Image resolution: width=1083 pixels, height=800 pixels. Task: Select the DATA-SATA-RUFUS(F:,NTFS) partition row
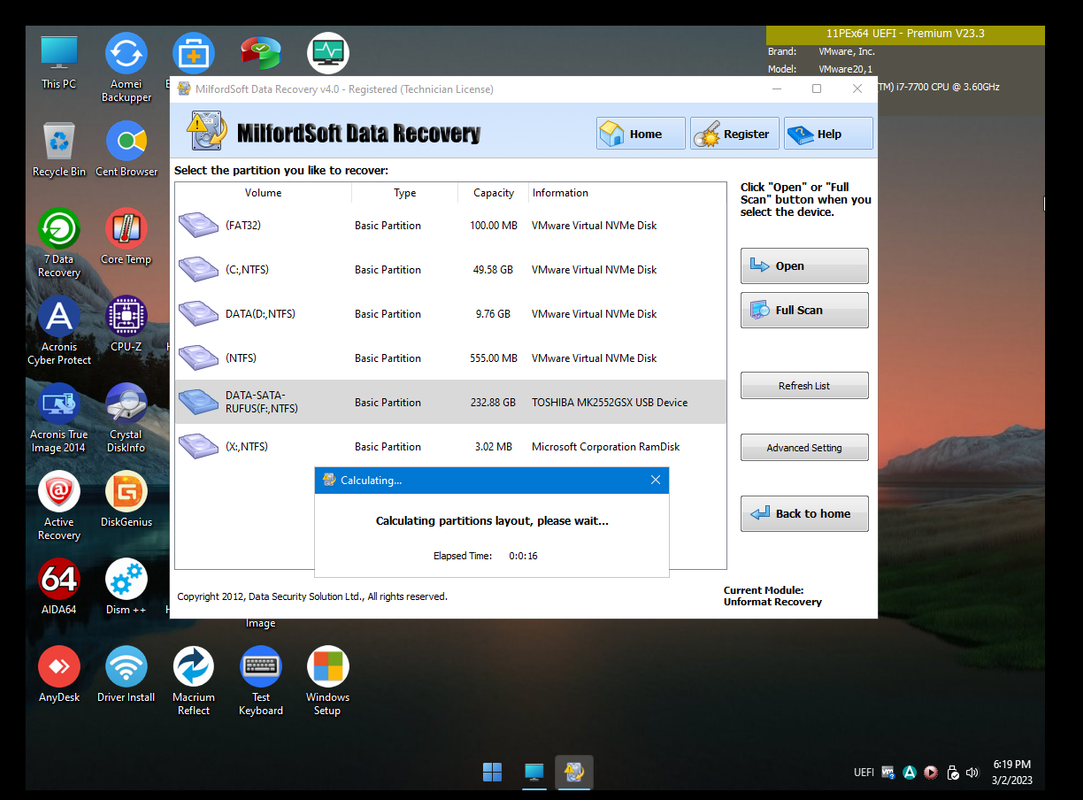click(x=450, y=402)
